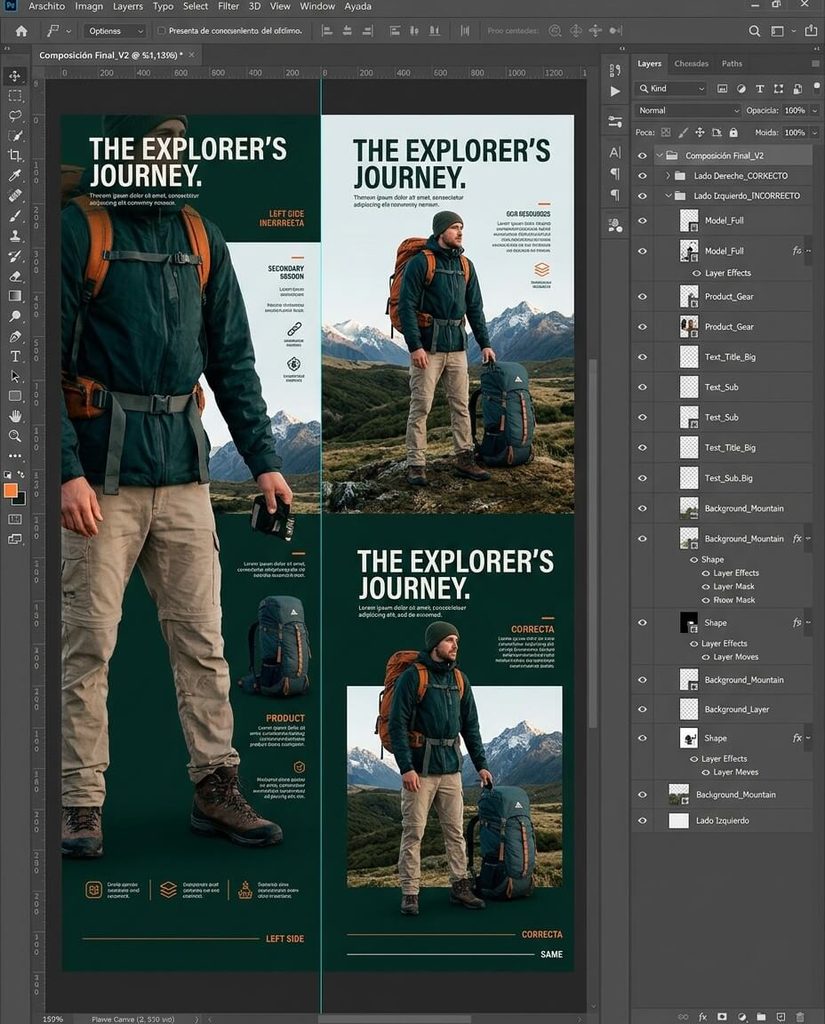
Task: Hide the Composición Final_V2 group
Action: tap(642, 156)
